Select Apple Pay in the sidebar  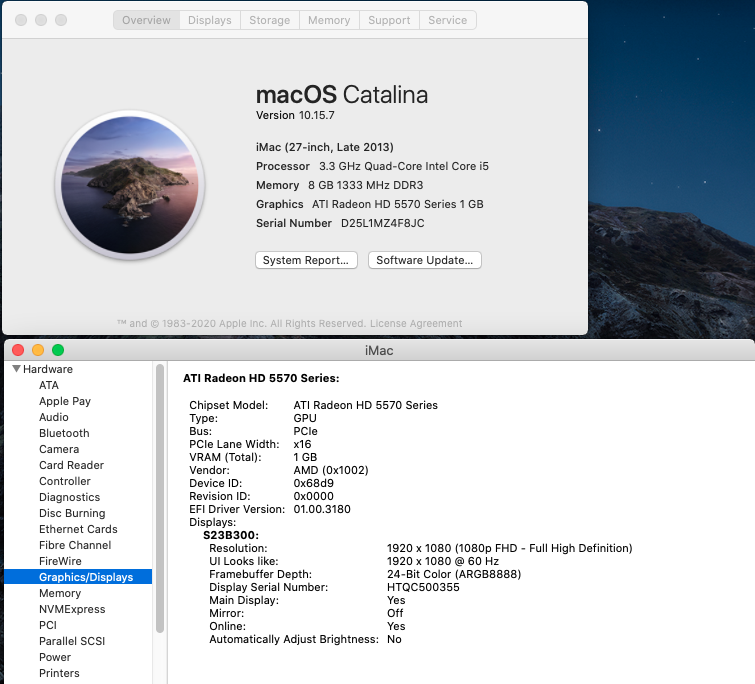click(x=65, y=401)
